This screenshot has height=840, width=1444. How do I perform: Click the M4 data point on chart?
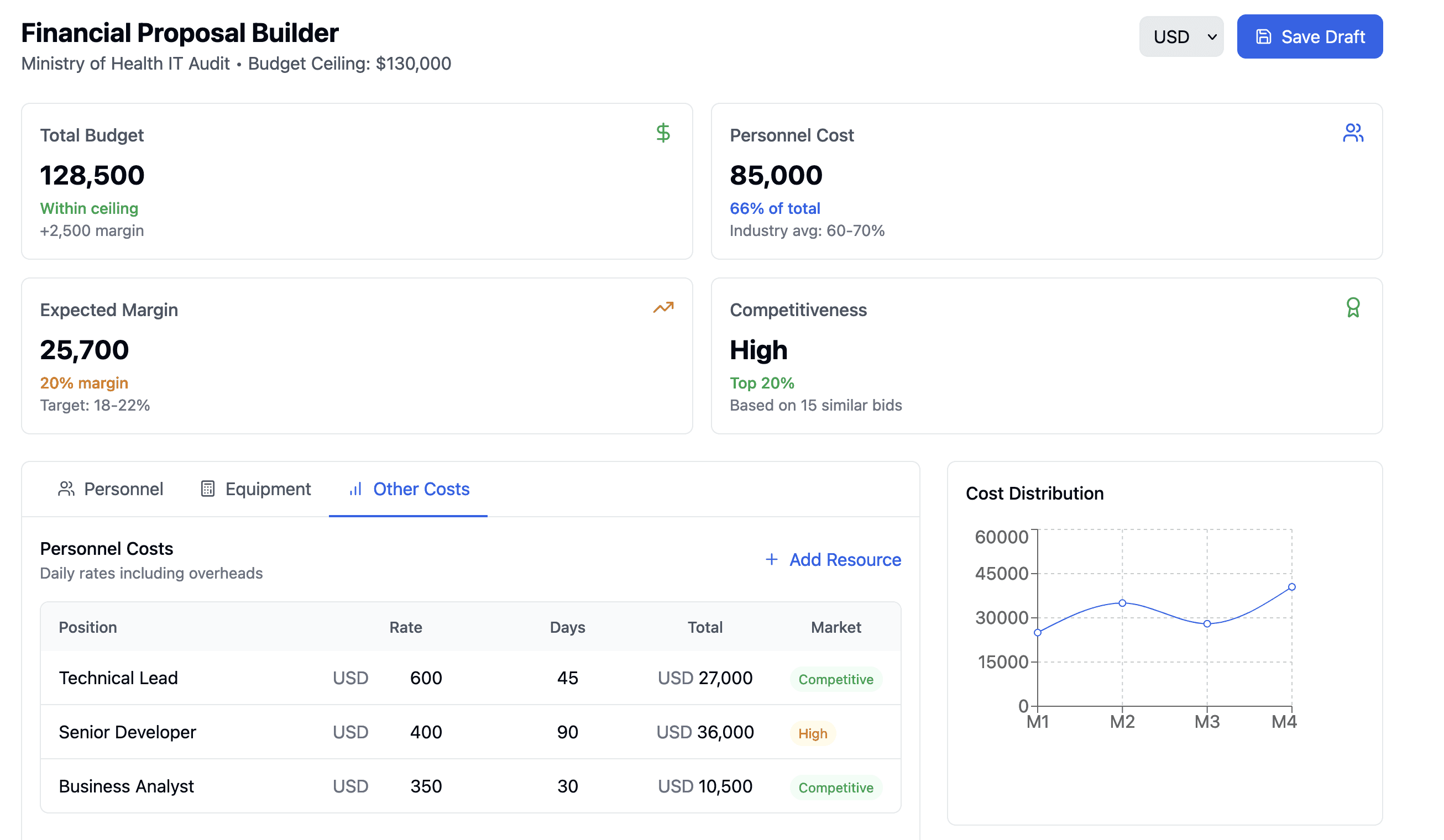tap(1291, 587)
